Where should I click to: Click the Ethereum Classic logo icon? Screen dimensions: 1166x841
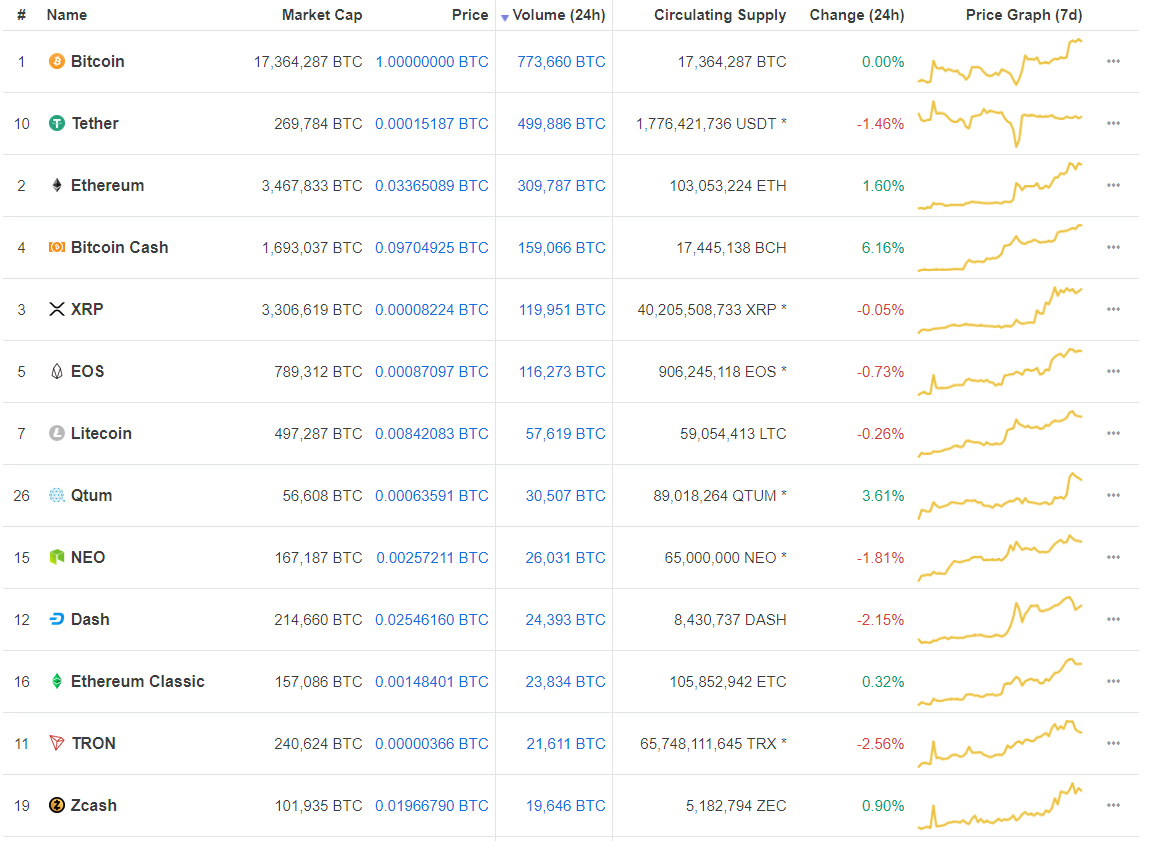(57, 681)
